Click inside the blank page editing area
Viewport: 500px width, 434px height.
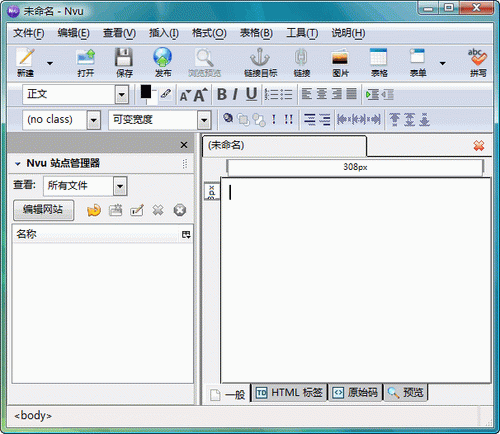356,280
